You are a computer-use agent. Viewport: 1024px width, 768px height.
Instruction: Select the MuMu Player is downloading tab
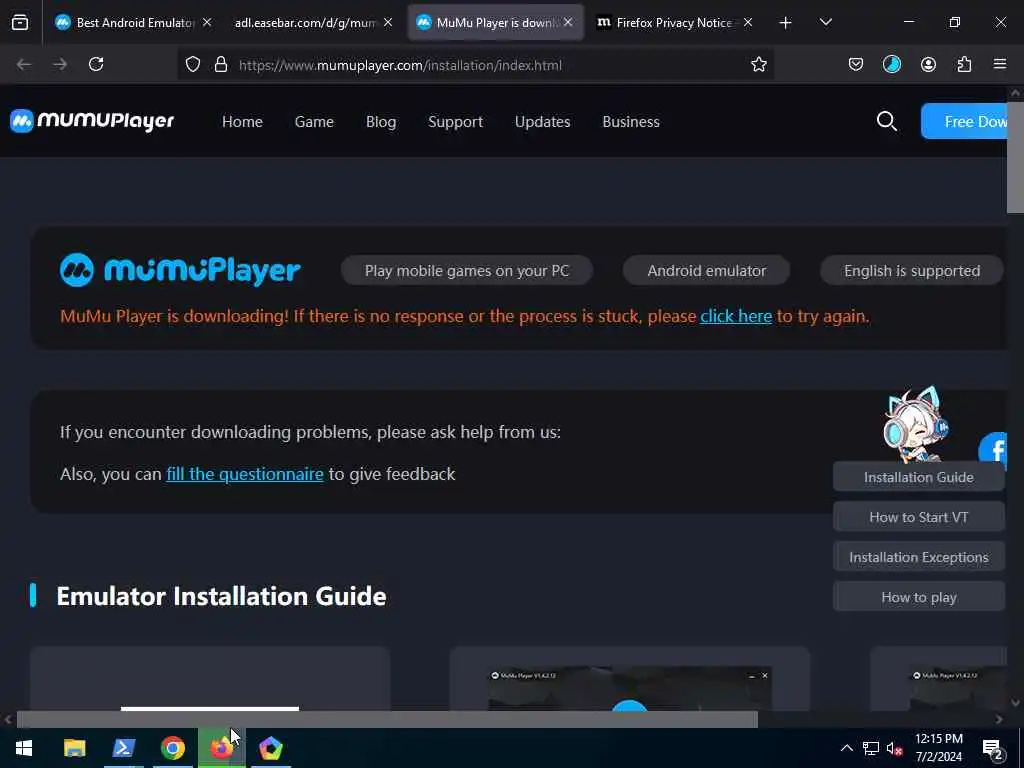click(496, 23)
